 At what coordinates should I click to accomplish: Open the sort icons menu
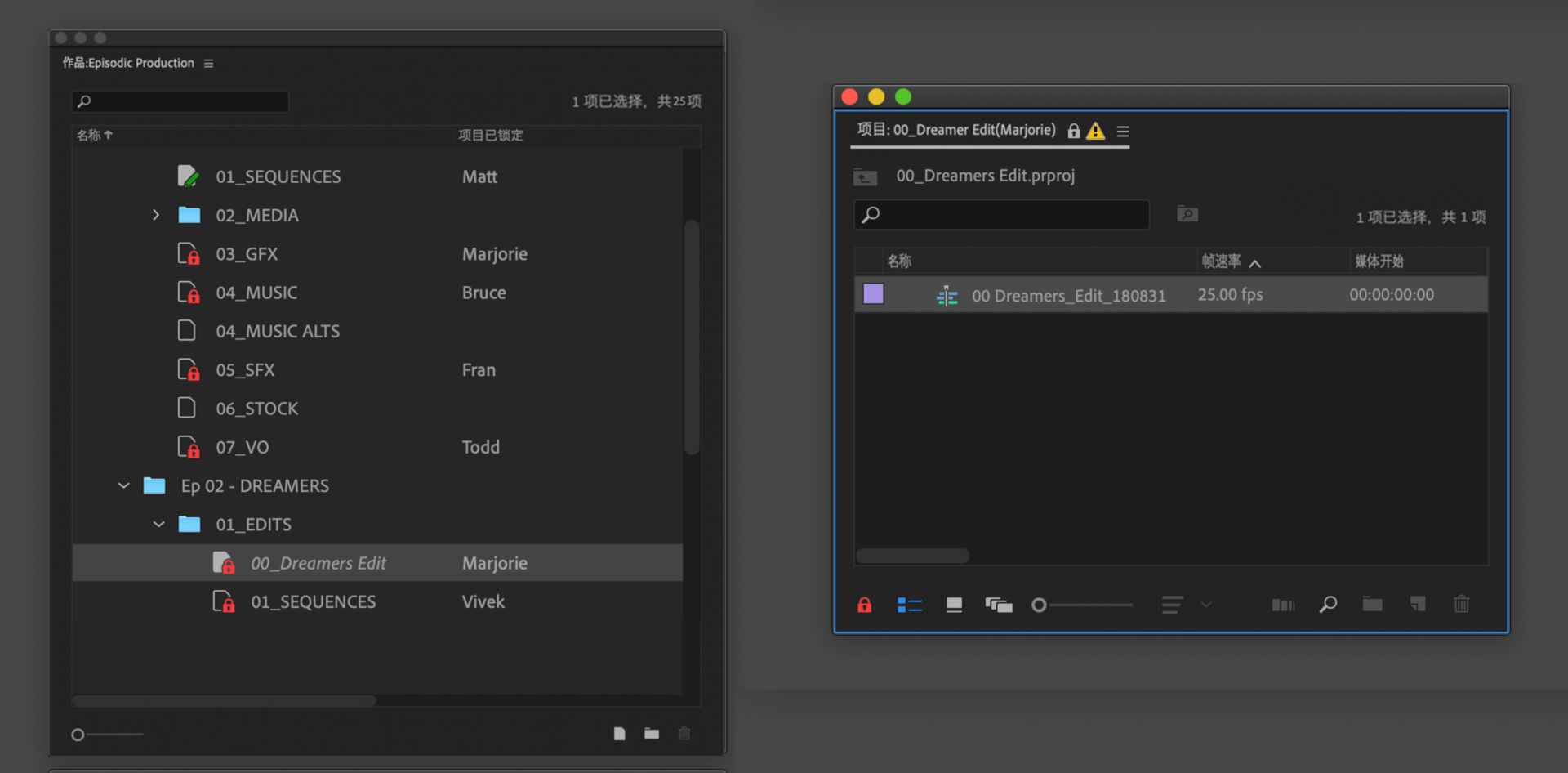click(1172, 605)
